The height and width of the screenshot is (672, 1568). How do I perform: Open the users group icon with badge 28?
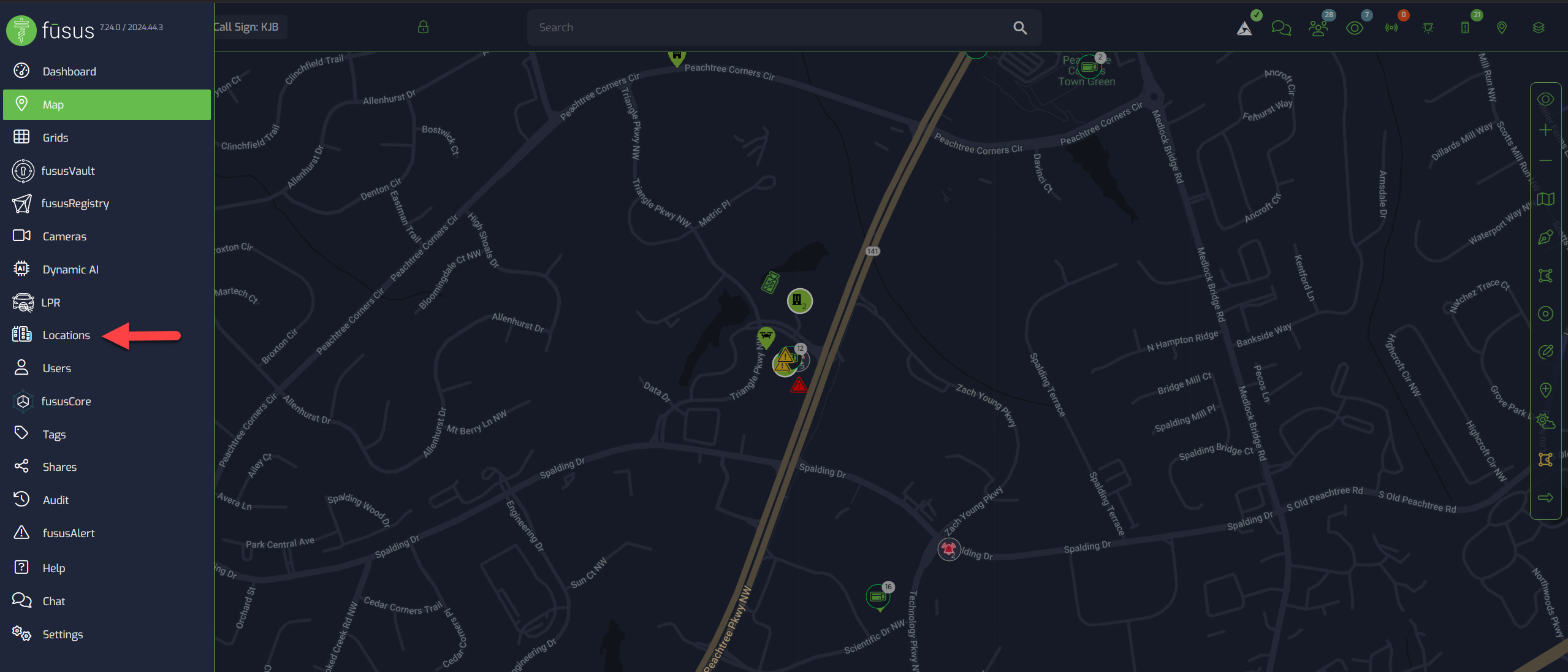tap(1317, 28)
